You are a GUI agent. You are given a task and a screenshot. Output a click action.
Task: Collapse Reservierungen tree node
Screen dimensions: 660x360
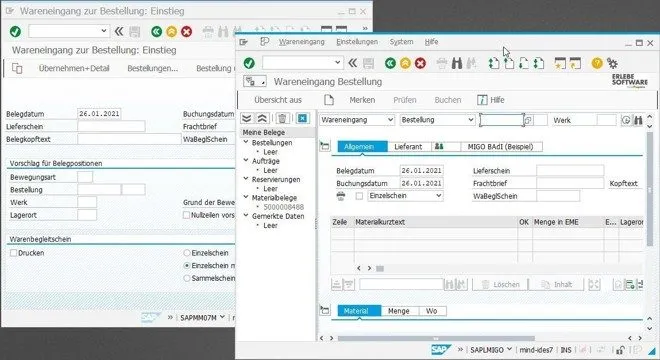(246, 179)
